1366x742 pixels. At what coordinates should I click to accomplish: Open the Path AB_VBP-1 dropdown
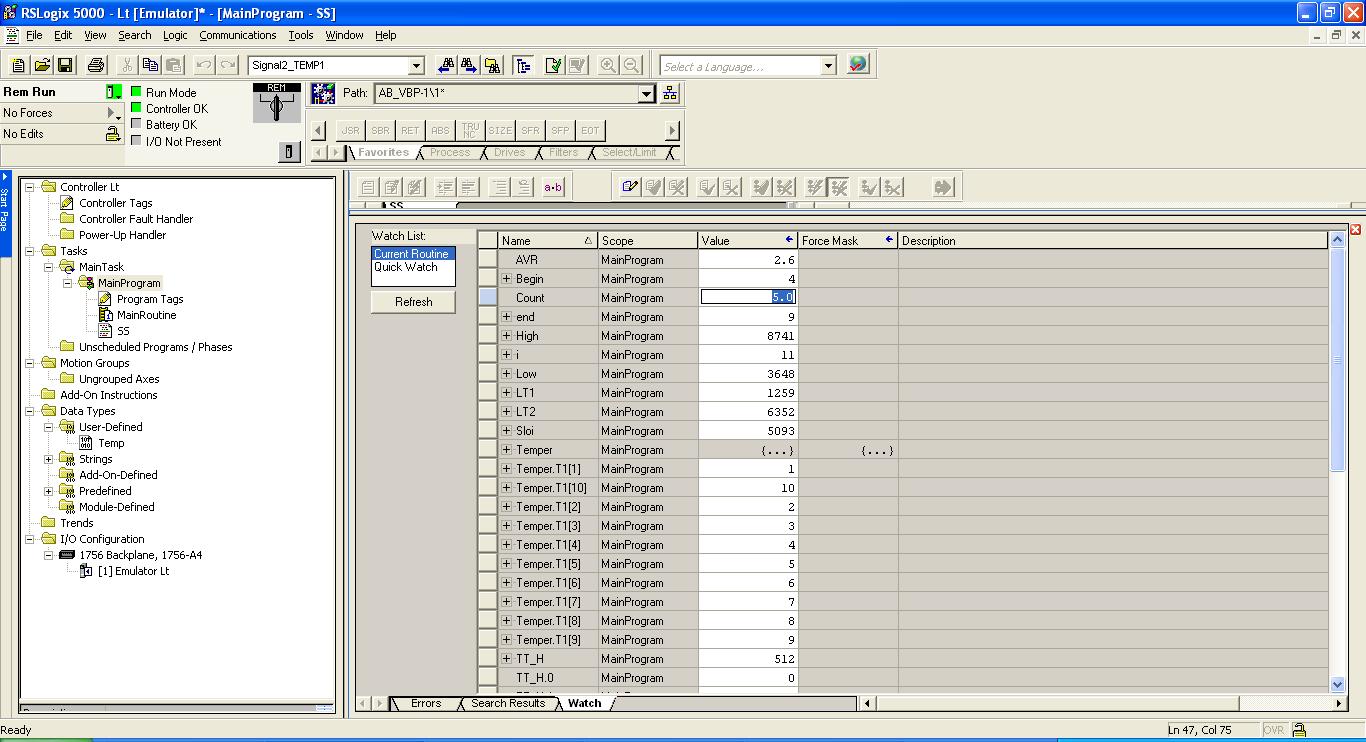tap(647, 93)
